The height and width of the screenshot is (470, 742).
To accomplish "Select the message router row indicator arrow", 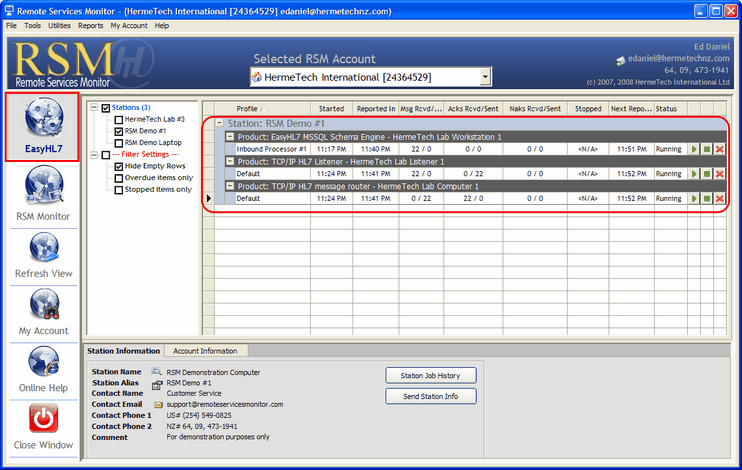I will coord(209,198).
